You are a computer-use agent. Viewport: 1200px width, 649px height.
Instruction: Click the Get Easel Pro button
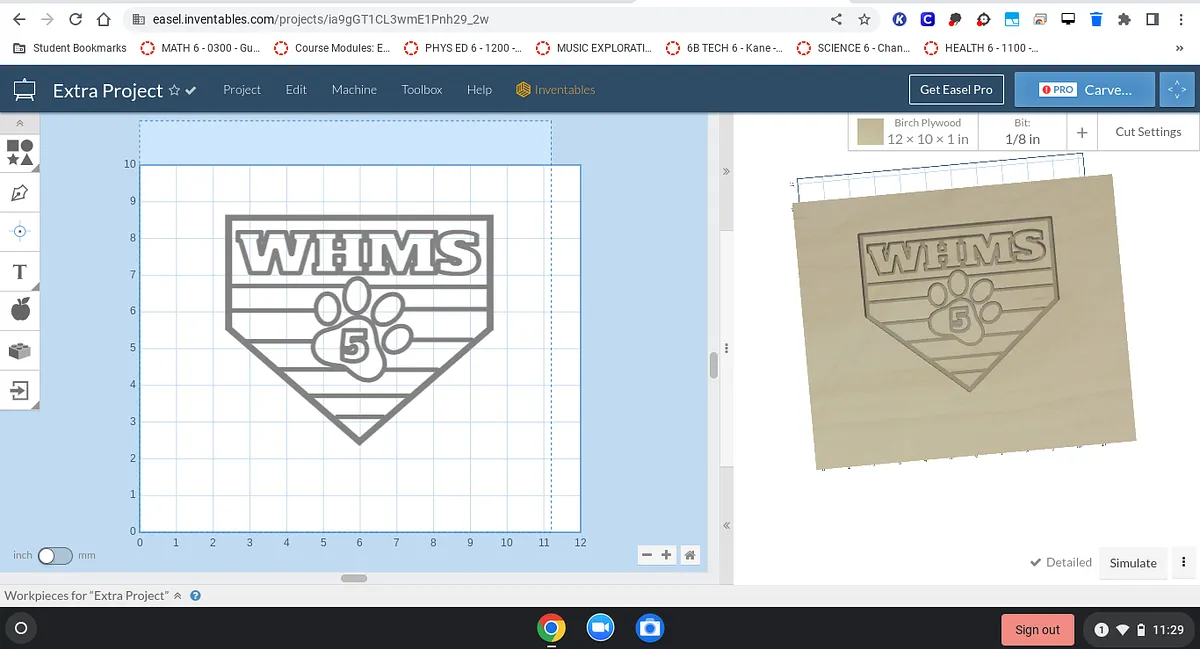[x=956, y=89]
